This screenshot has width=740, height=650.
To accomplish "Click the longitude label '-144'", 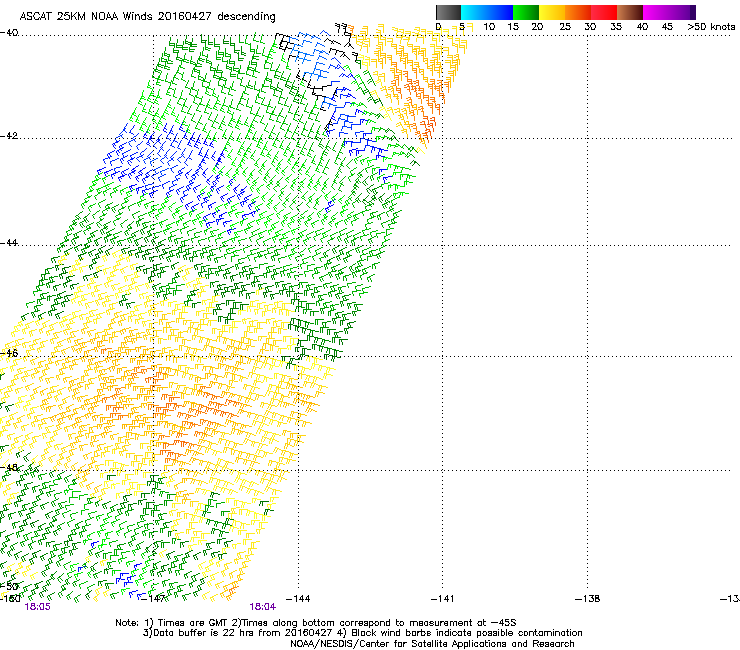I will pyautogui.click(x=298, y=599).
